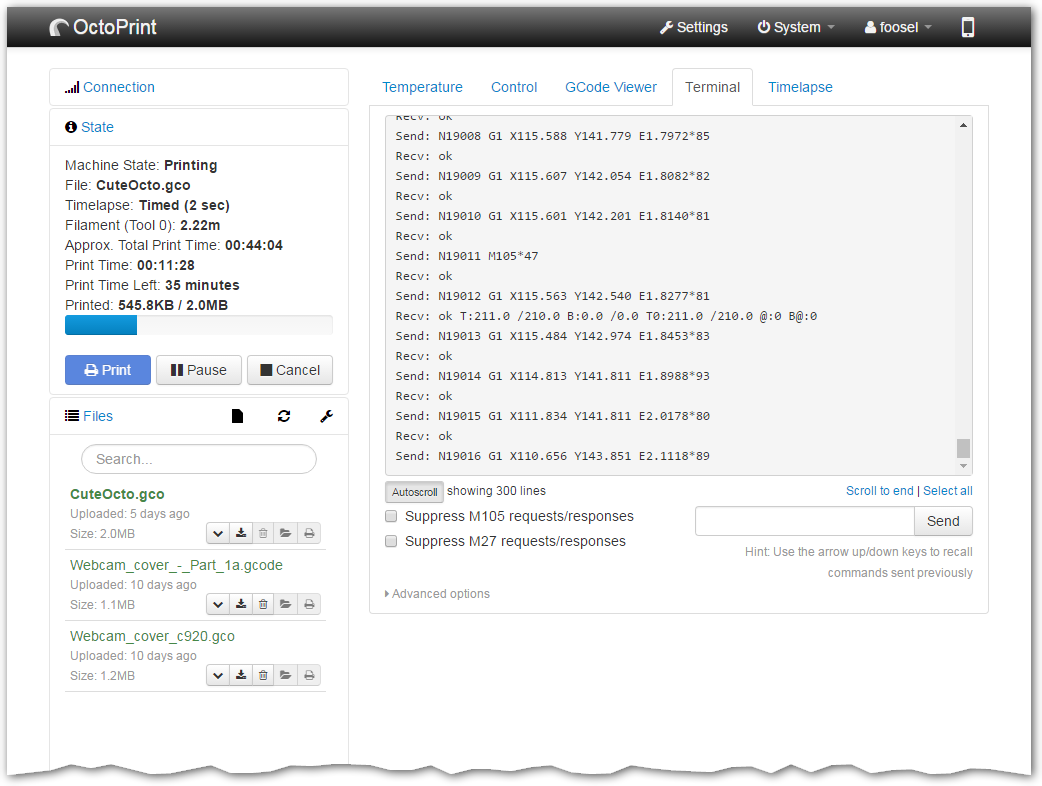The image size is (1042, 786).
Task: Switch to the GCode Viewer tab
Action: click(x=611, y=87)
